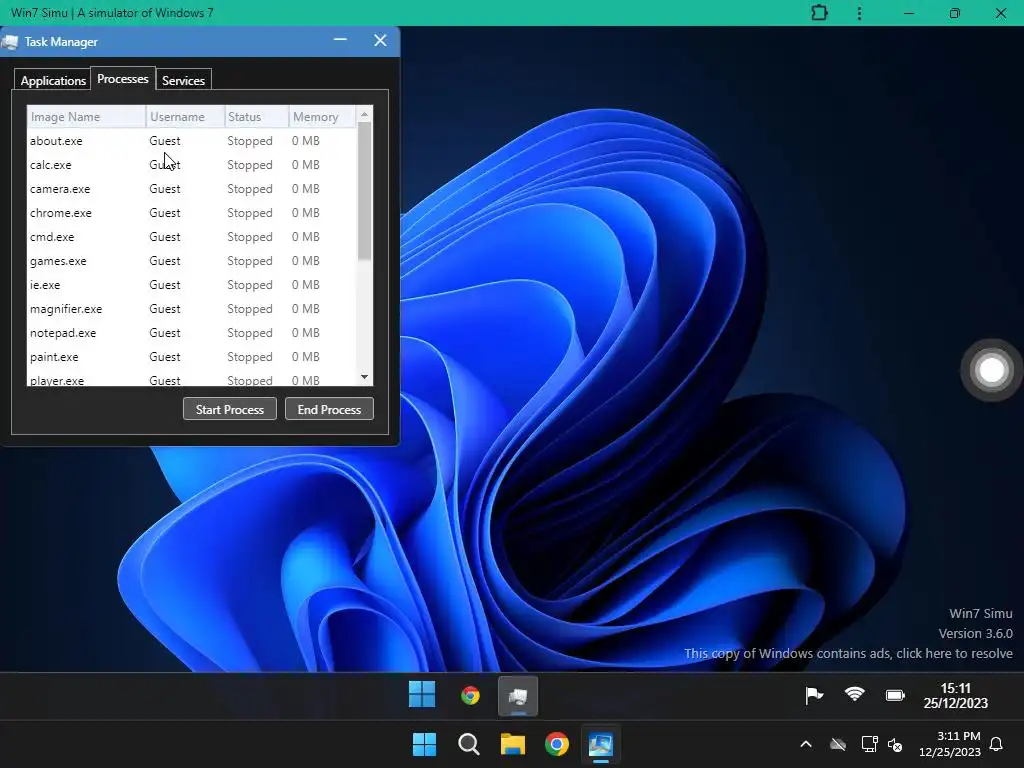The image size is (1024, 768).
Task: Open the Action Center flag icon
Action: point(814,696)
